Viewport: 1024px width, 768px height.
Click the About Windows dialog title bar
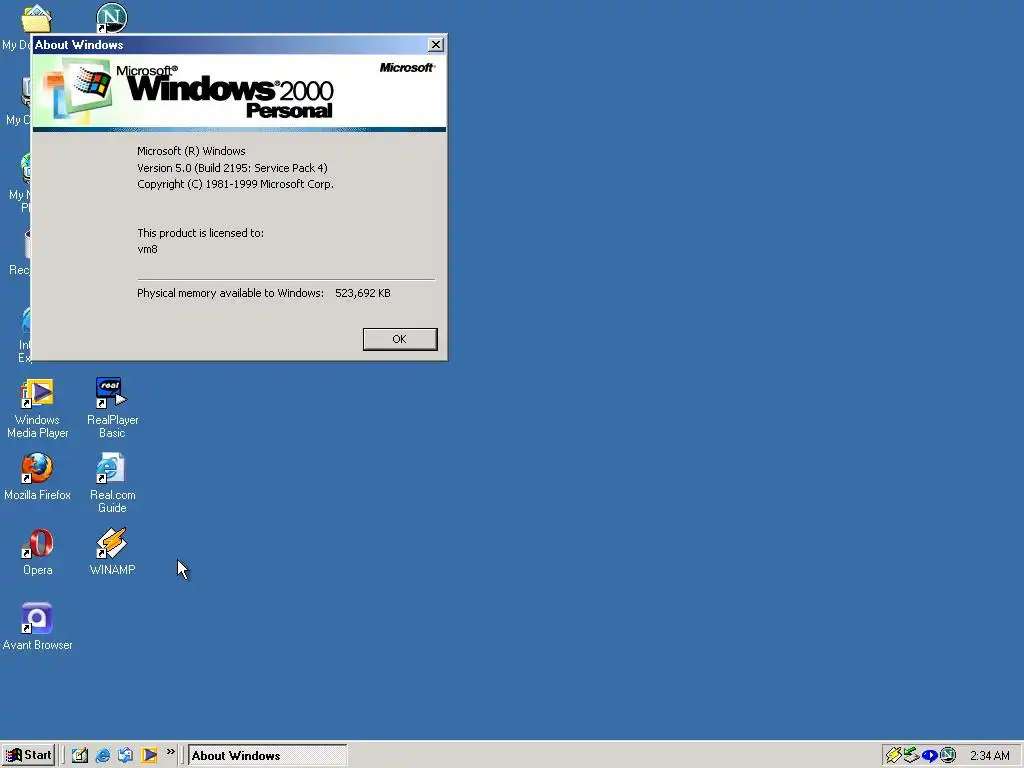239,44
